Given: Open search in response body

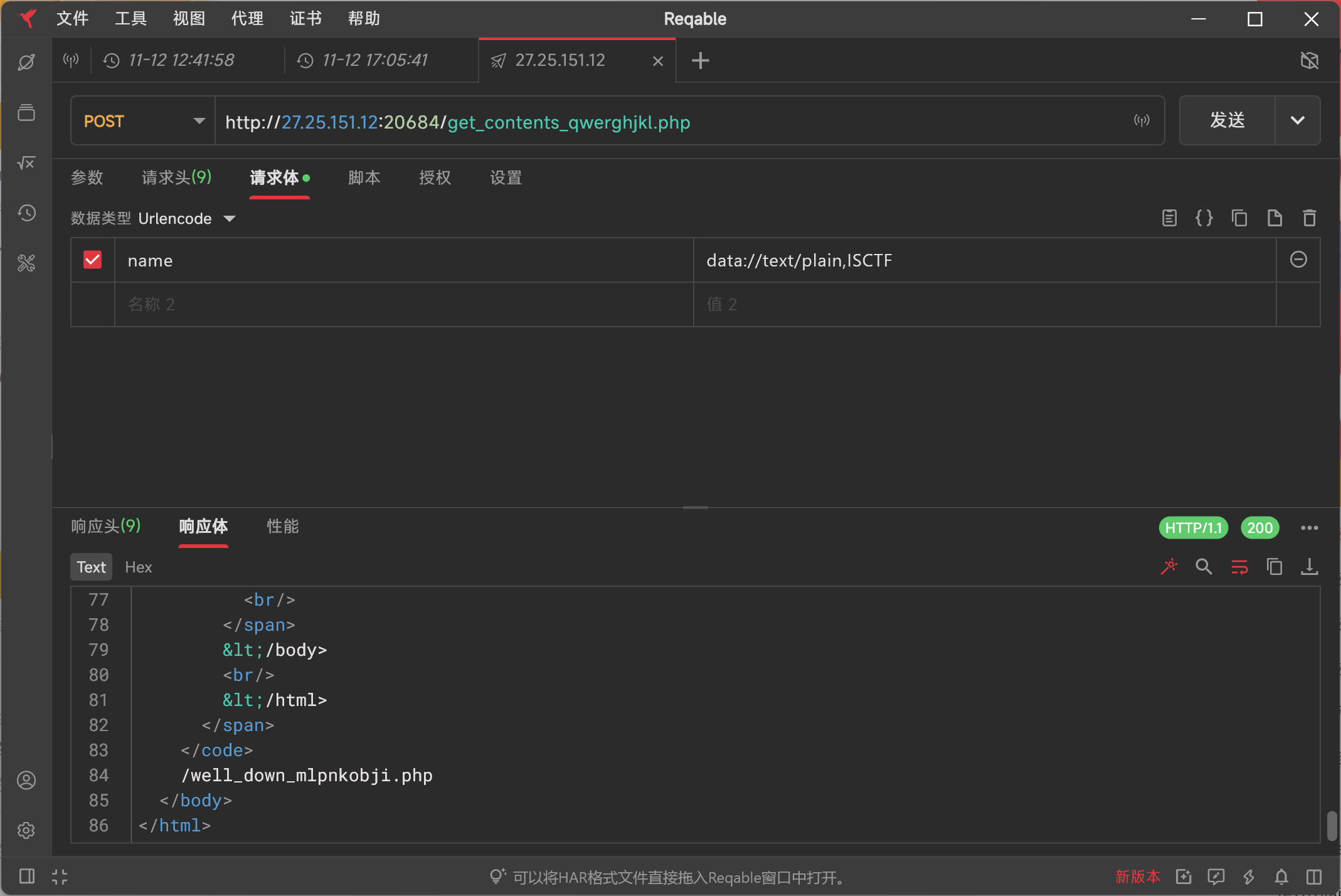Looking at the screenshot, I should click(x=1204, y=567).
